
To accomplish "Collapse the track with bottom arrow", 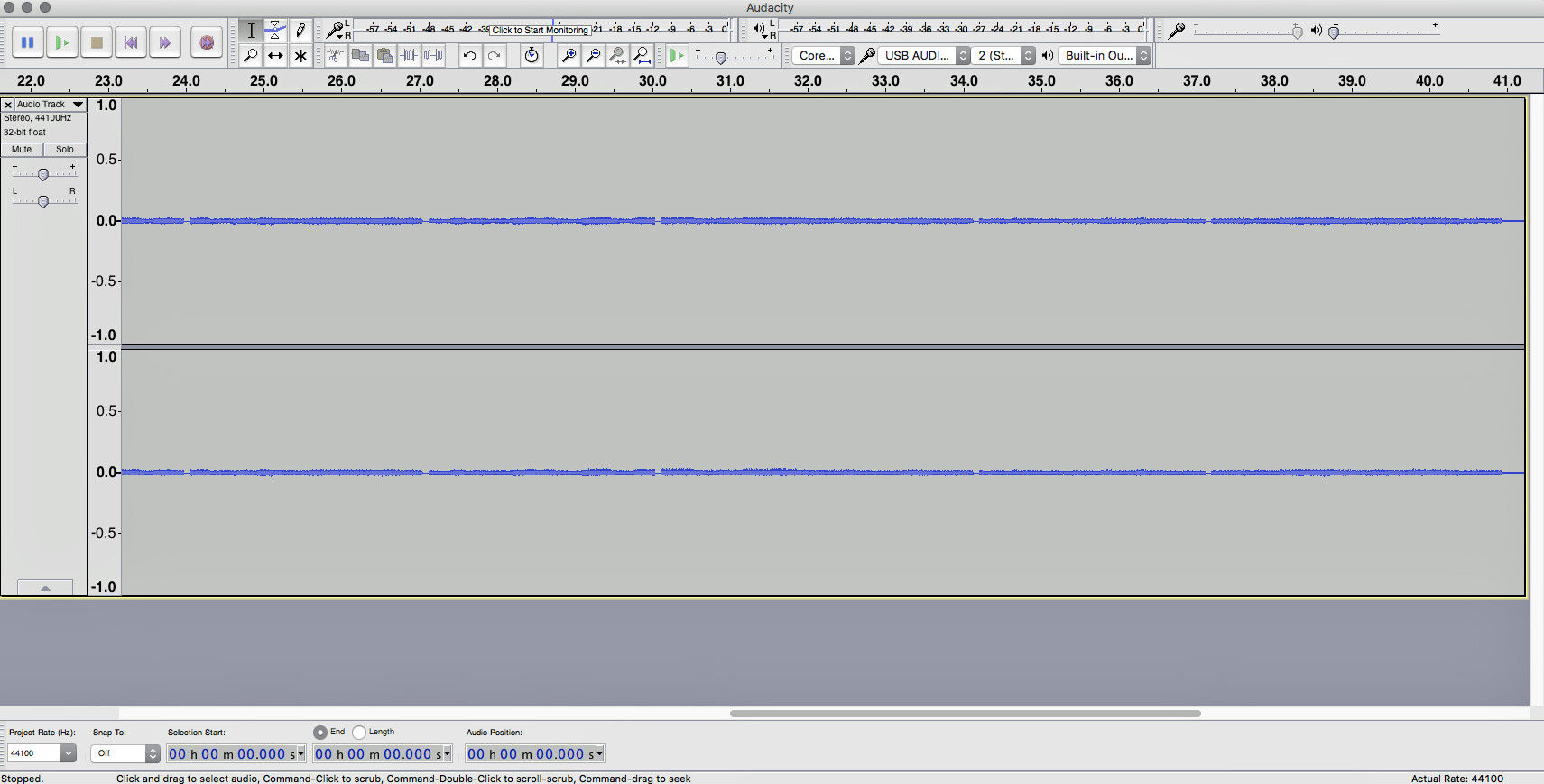I will 45,587.
